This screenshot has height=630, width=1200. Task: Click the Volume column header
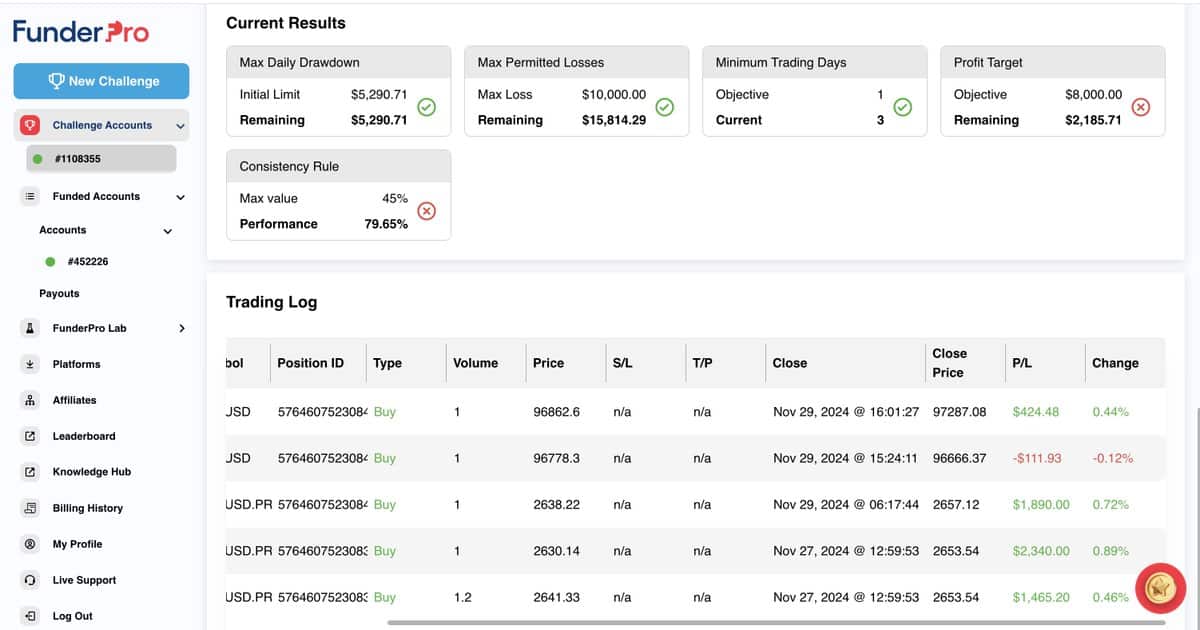pos(475,363)
